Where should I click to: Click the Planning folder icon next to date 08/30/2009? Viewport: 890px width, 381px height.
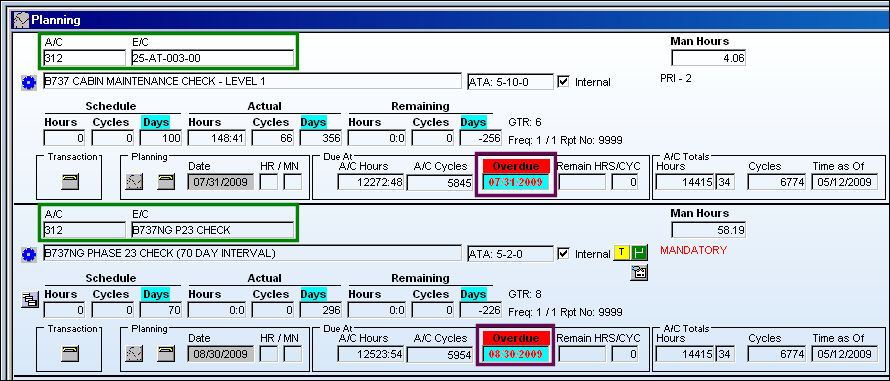166,354
